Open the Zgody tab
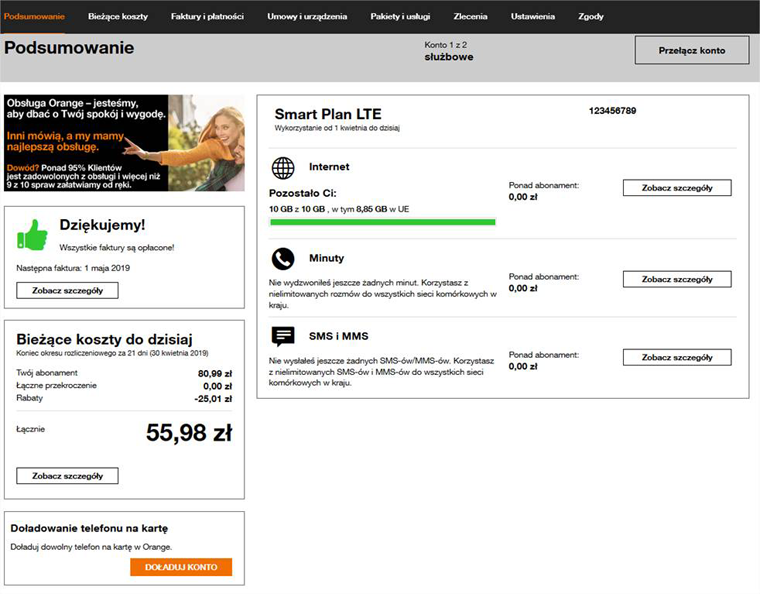The width and height of the screenshot is (760, 594). coord(591,17)
